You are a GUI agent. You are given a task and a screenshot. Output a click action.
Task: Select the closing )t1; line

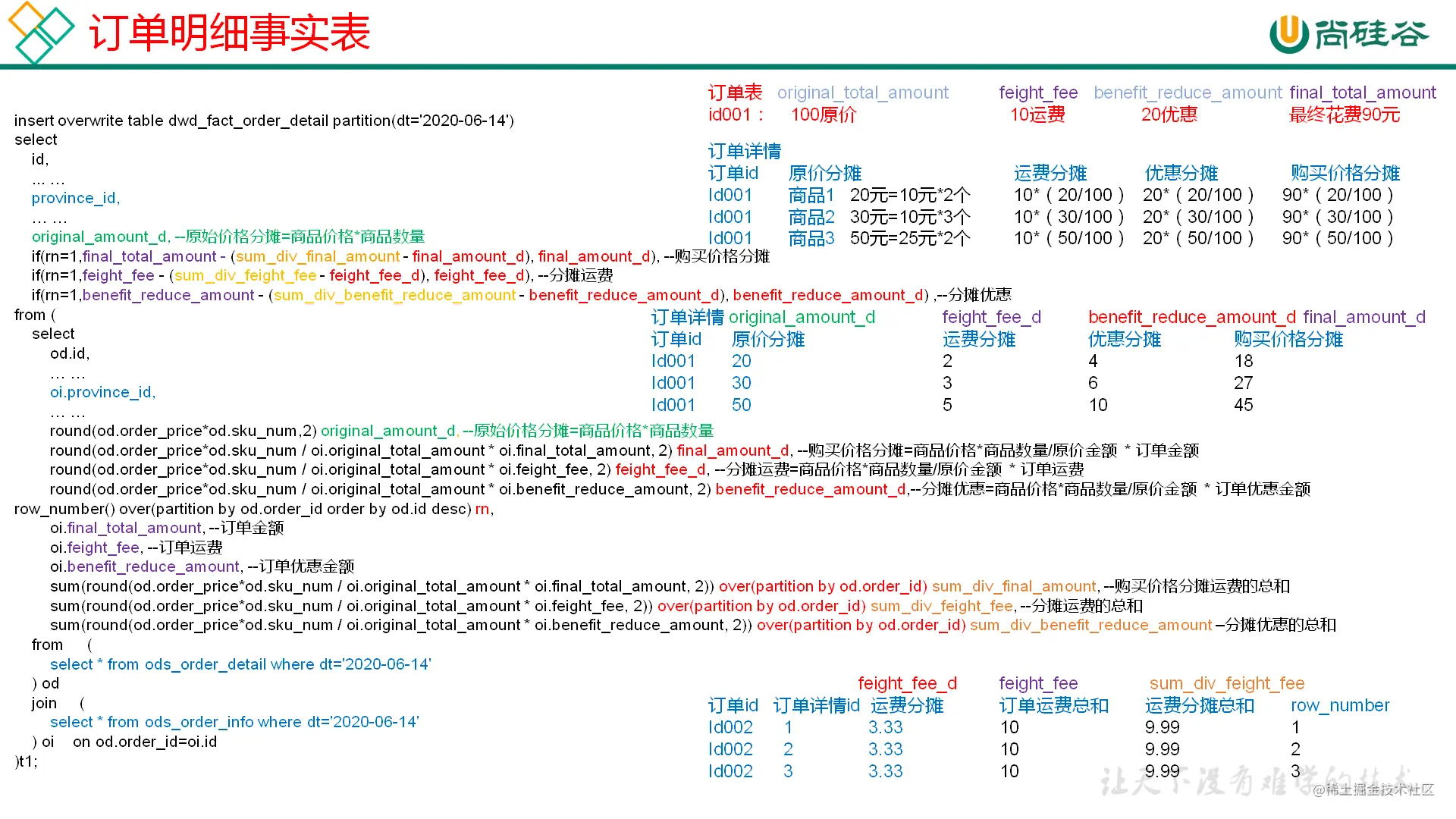pos(26,761)
